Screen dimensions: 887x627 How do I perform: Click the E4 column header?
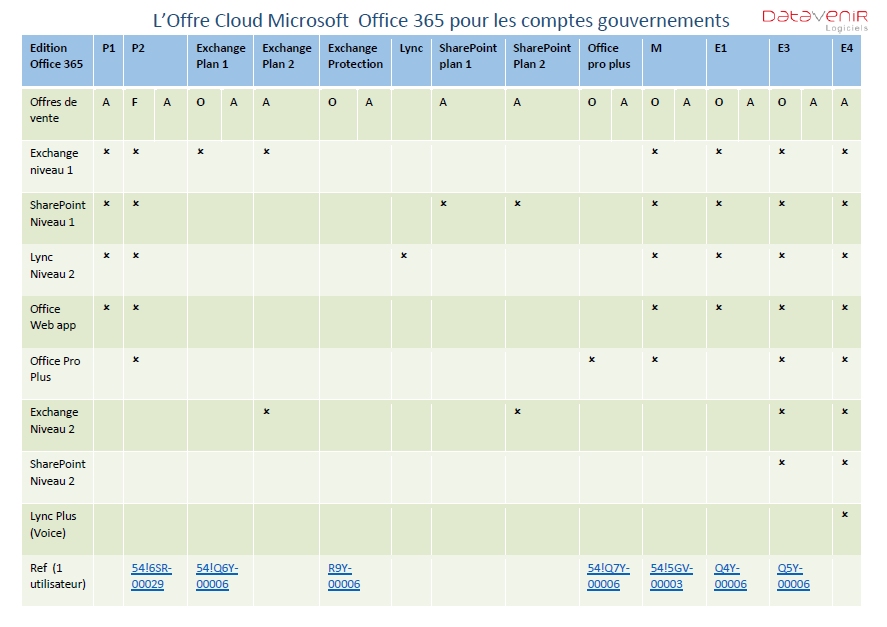click(x=847, y=61)
